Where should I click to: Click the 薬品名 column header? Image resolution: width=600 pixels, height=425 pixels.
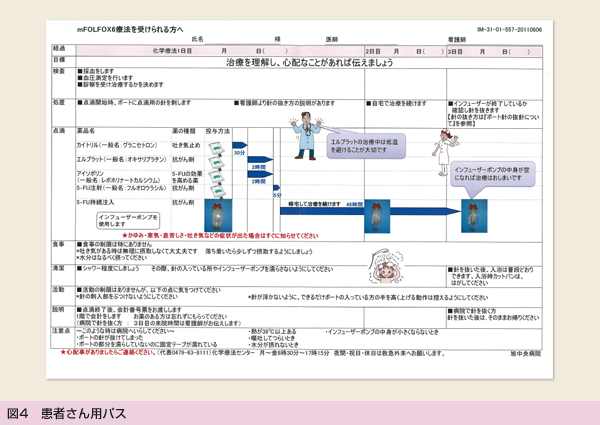pyautogui.click(x=86, y=131)
